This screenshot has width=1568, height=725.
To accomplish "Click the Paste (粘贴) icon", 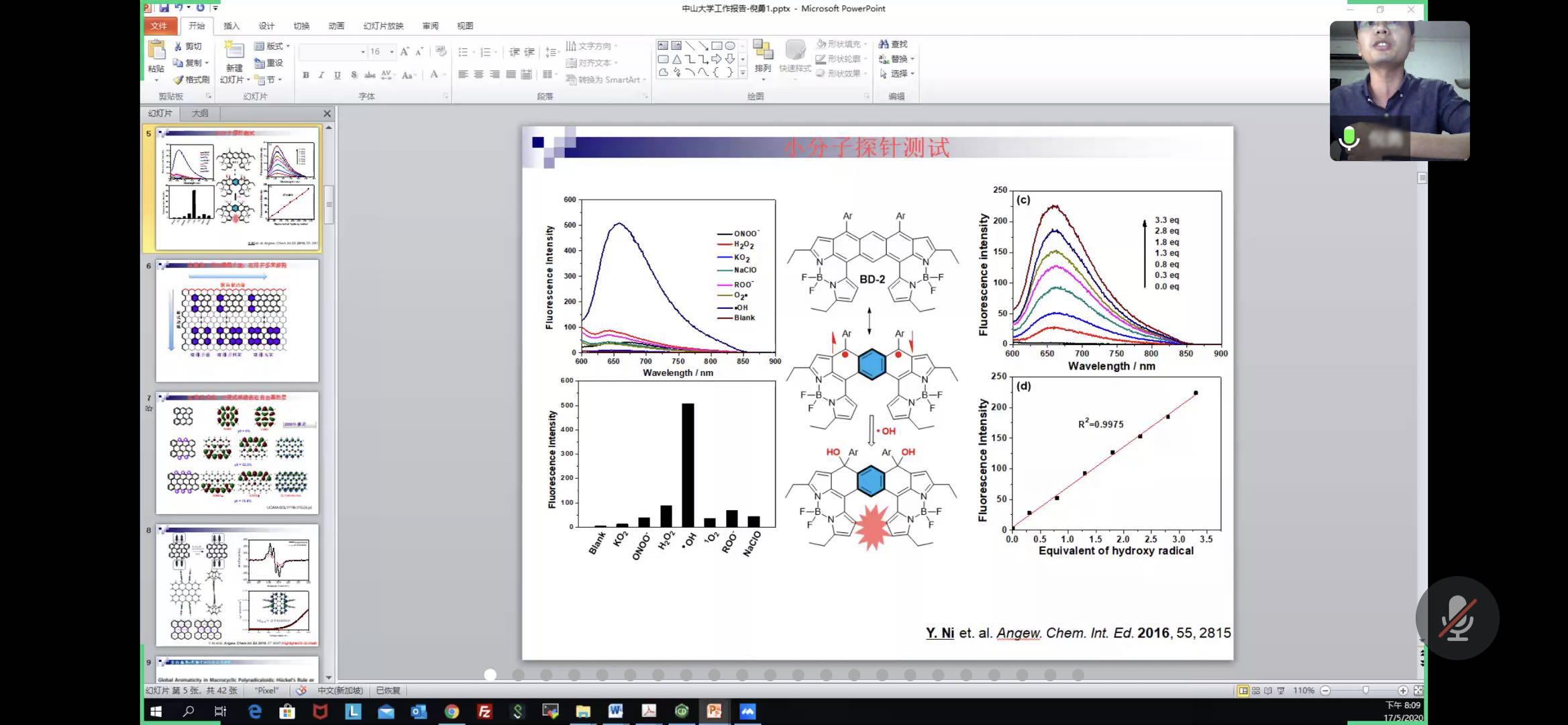I will (x=156, y=51).
